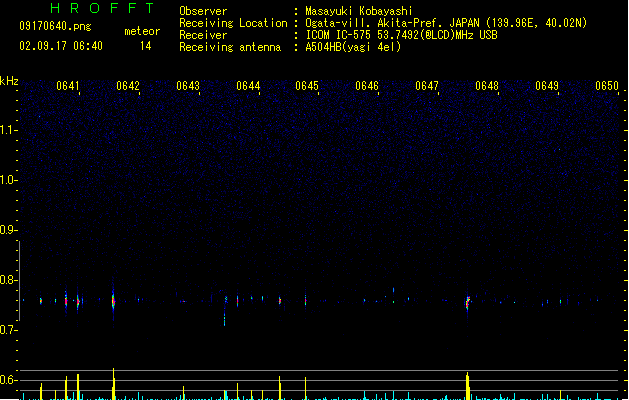
Task: Click the 0.7 kHz frequency label
Action: (8, 330)
